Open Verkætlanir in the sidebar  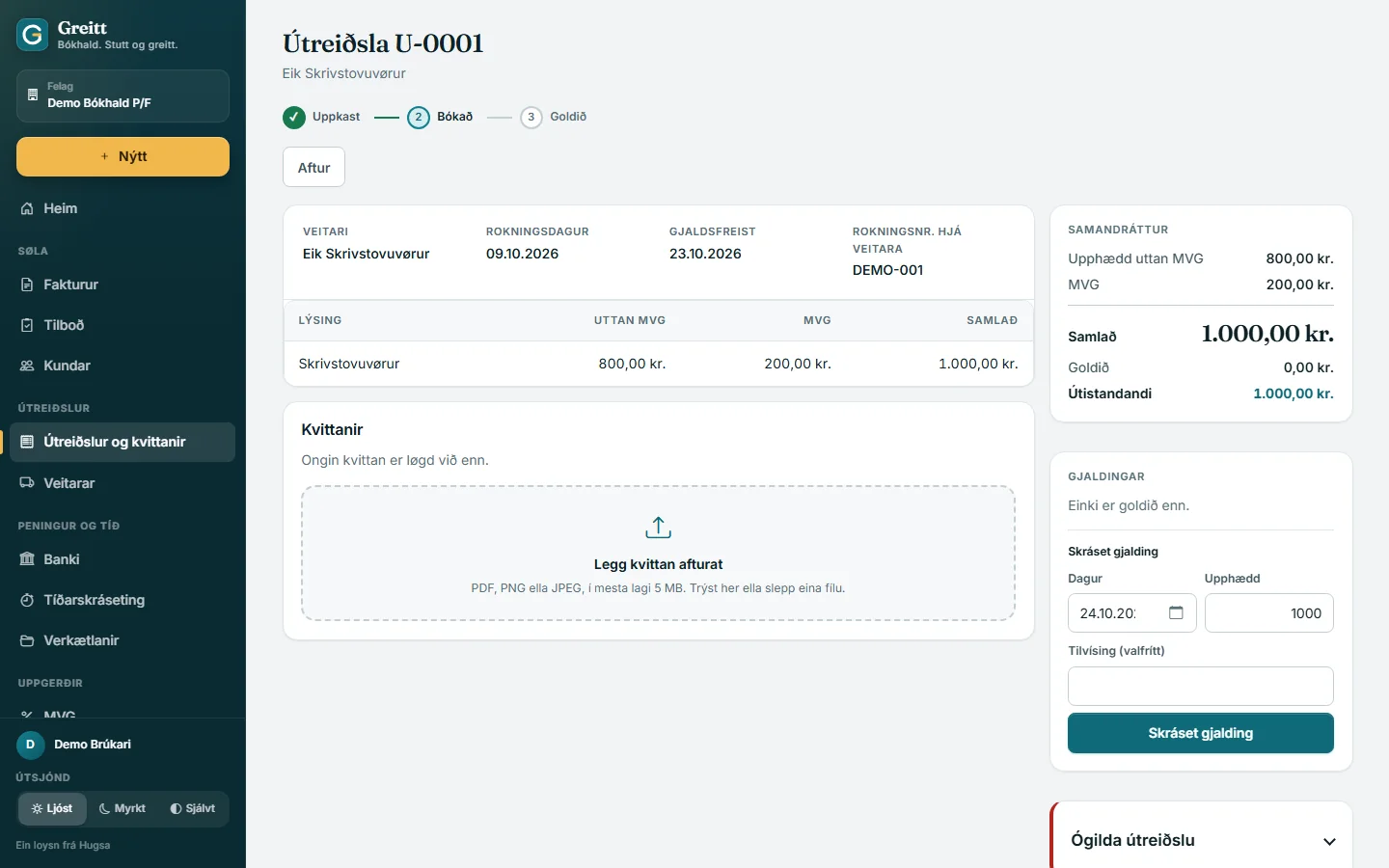[x=123, y=640]
